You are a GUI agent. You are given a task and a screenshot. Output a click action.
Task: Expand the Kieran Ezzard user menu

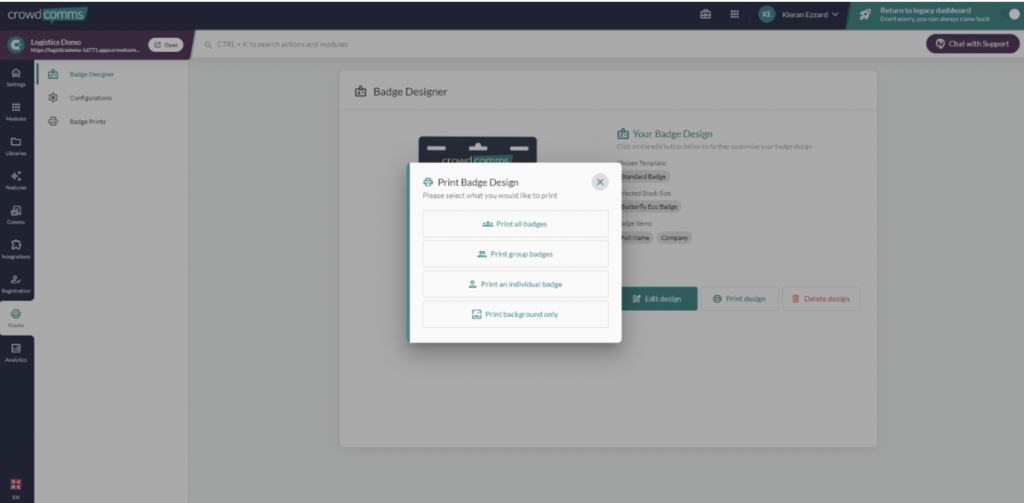point(800,14)
